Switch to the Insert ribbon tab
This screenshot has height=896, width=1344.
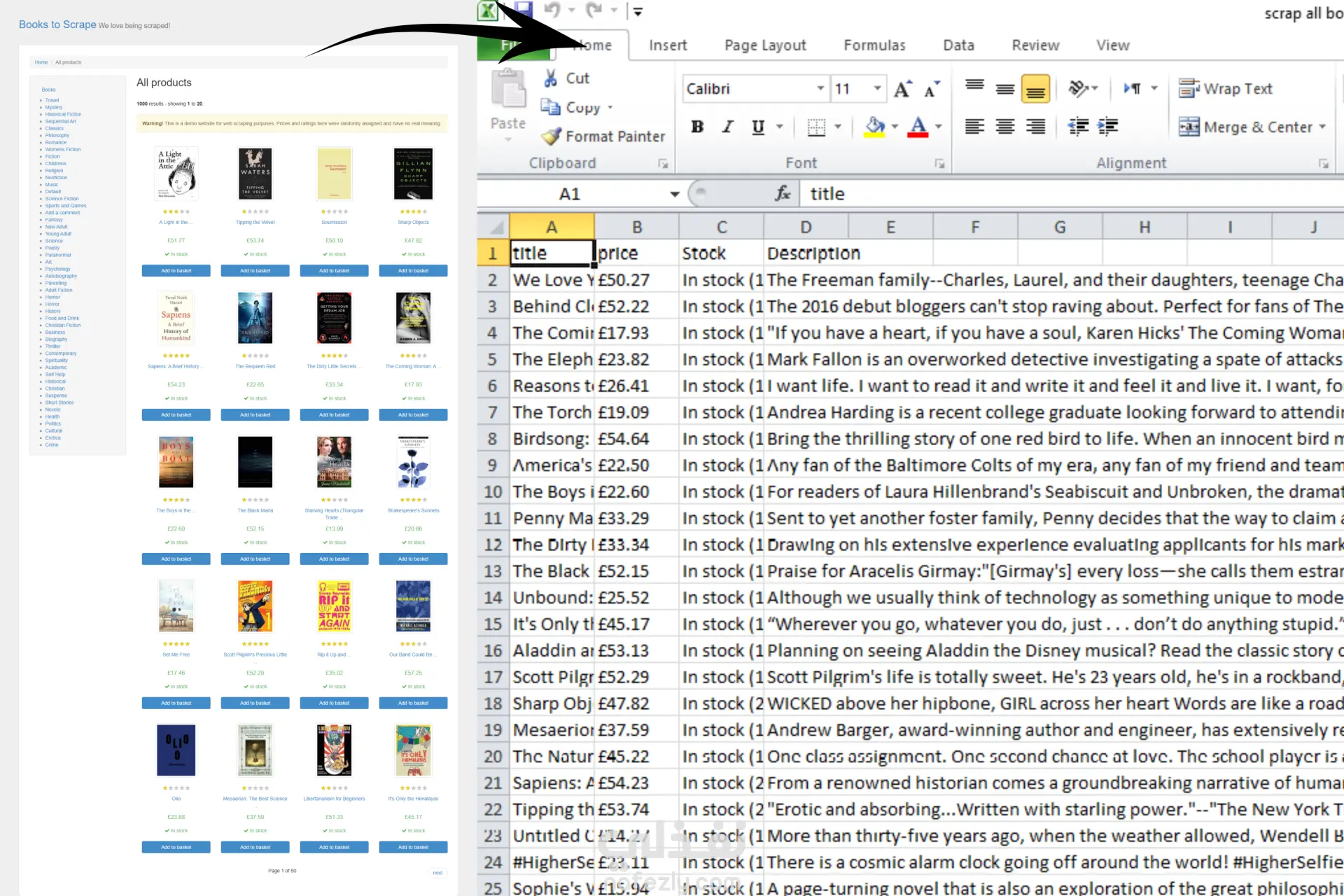click(668, 45)
